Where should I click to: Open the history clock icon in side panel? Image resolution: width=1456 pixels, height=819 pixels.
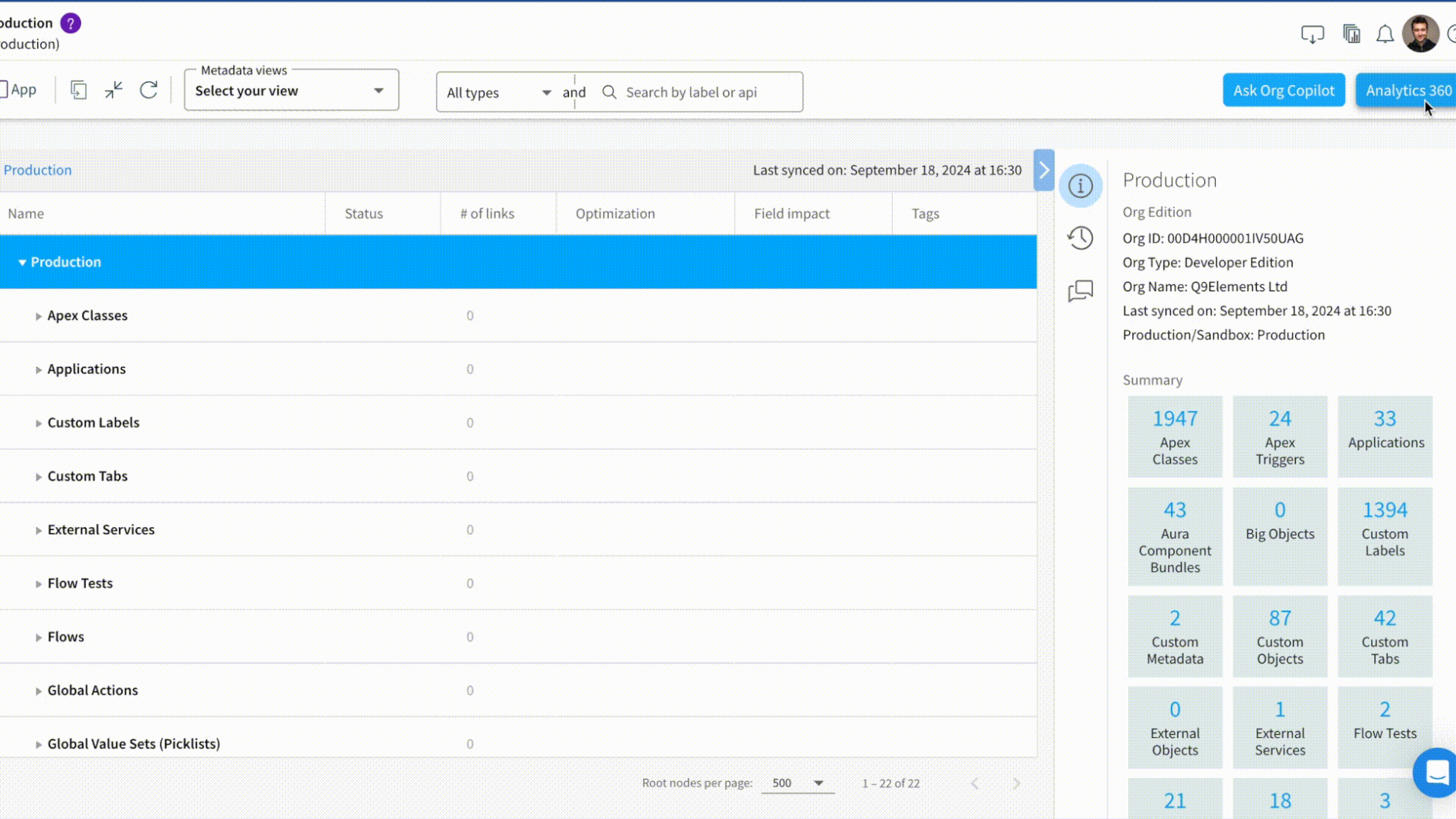[x=1080, y=238]
